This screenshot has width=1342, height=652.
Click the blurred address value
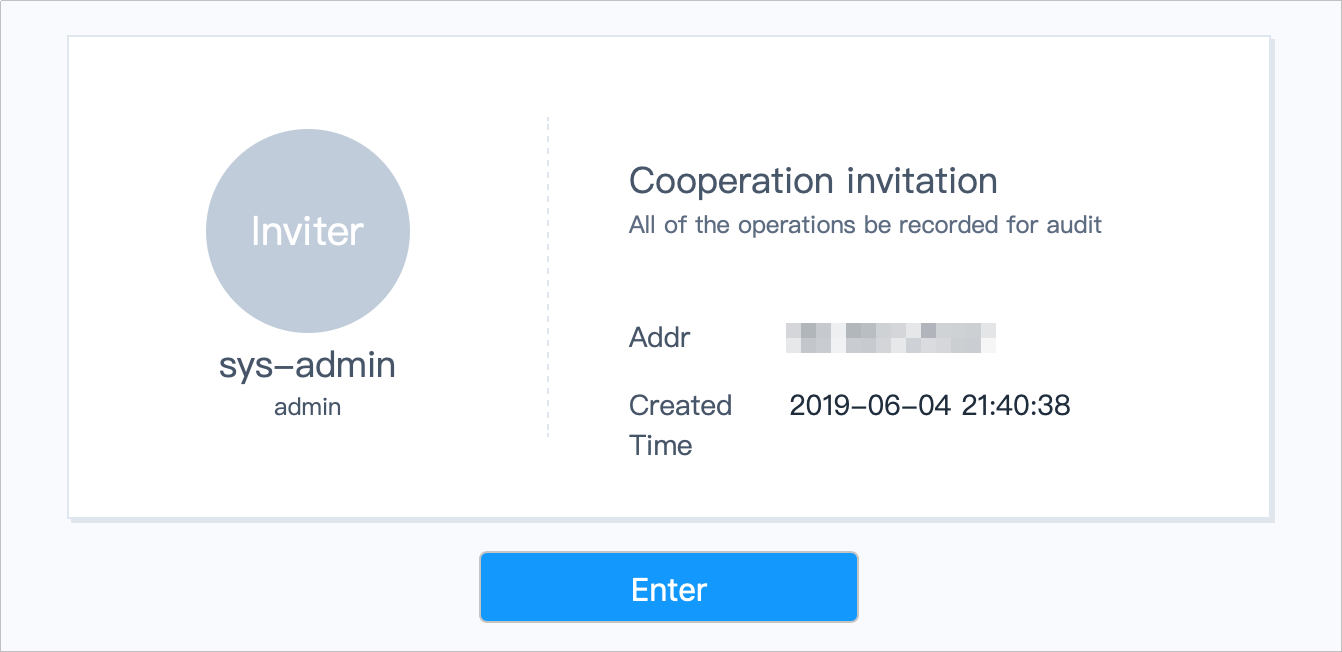(x=891, y=338)
